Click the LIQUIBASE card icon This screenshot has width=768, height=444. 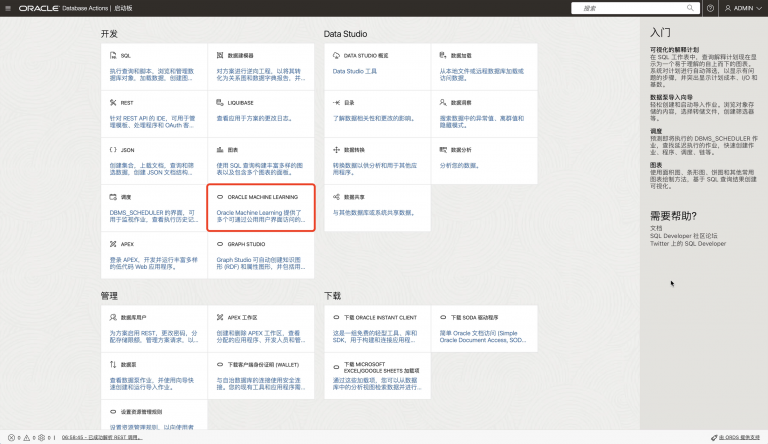(220, 102)
